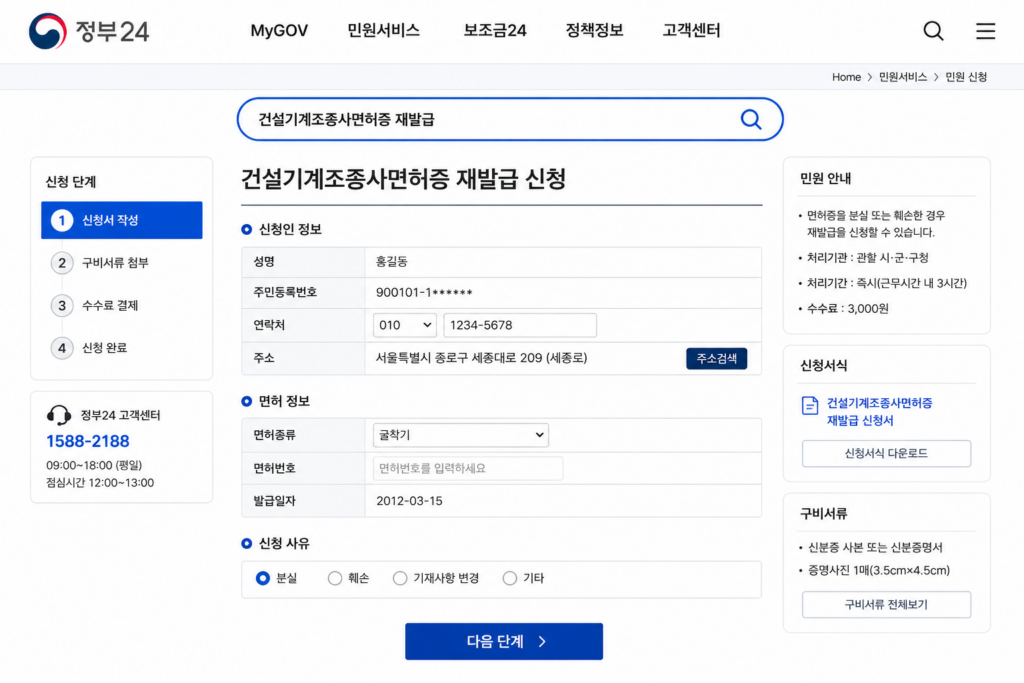This screenshot has width=1024, height=683.
Task: Open the 010 phone prefix dropdown
Action: (x=405, y=325)
